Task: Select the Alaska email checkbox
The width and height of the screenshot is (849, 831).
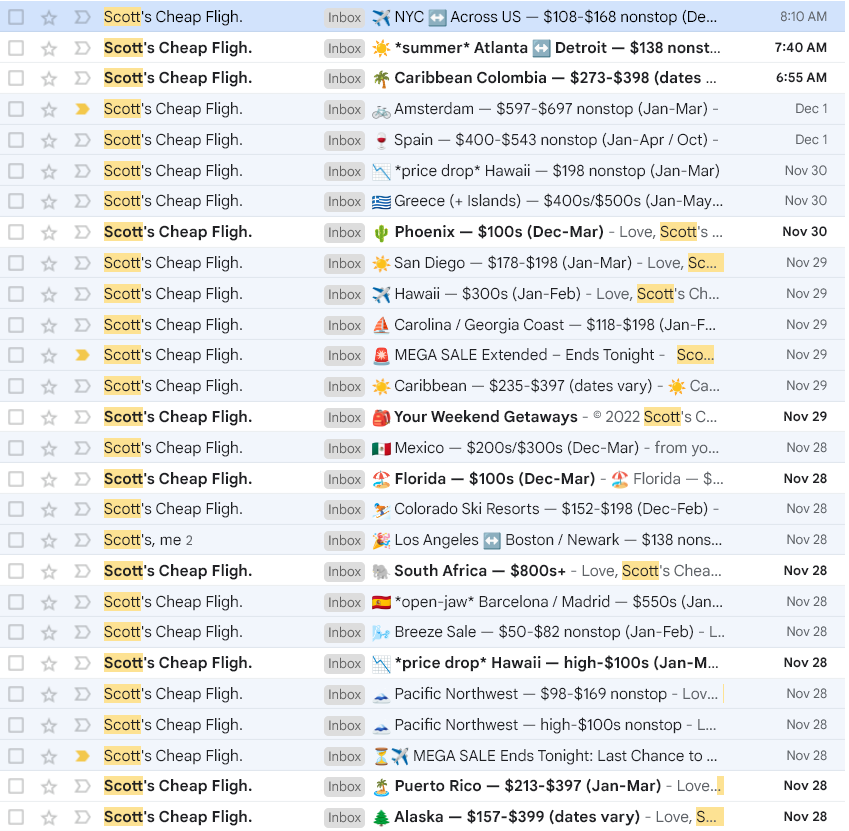Action: [x=16, y=817]
